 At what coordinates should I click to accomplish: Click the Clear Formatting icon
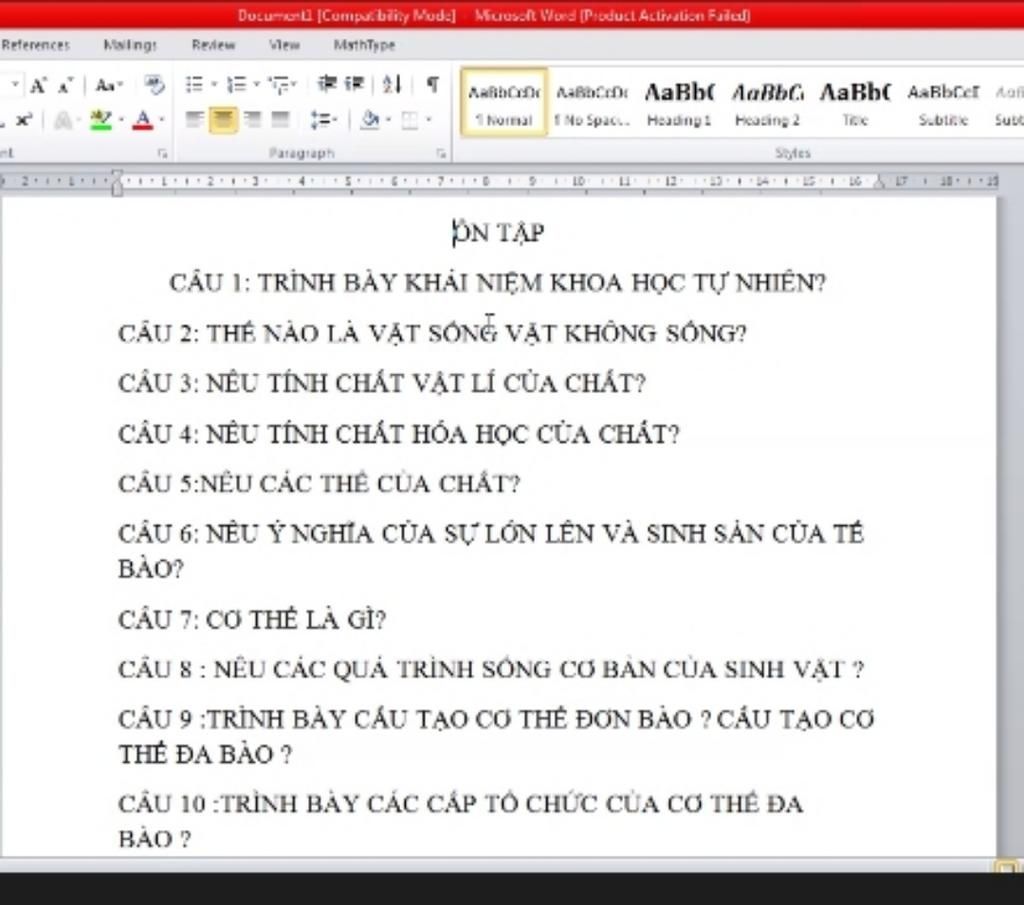(x=154, y=85)
